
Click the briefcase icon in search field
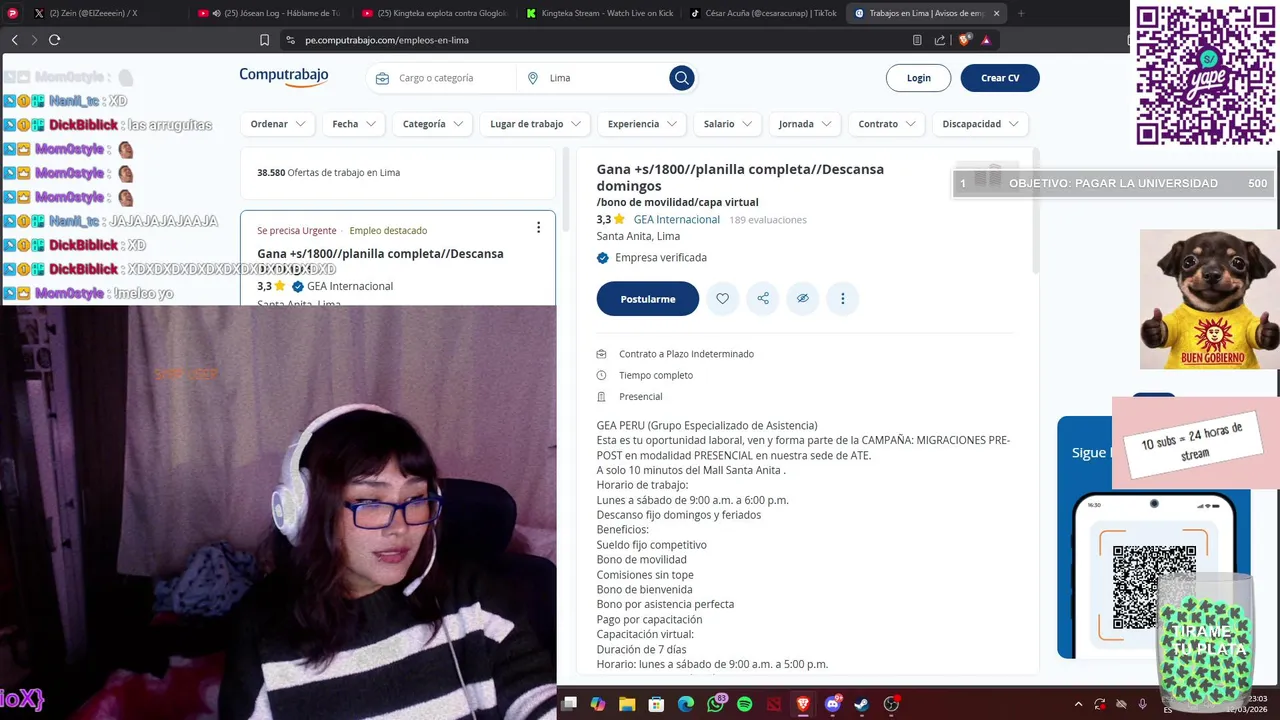(382, 78)
